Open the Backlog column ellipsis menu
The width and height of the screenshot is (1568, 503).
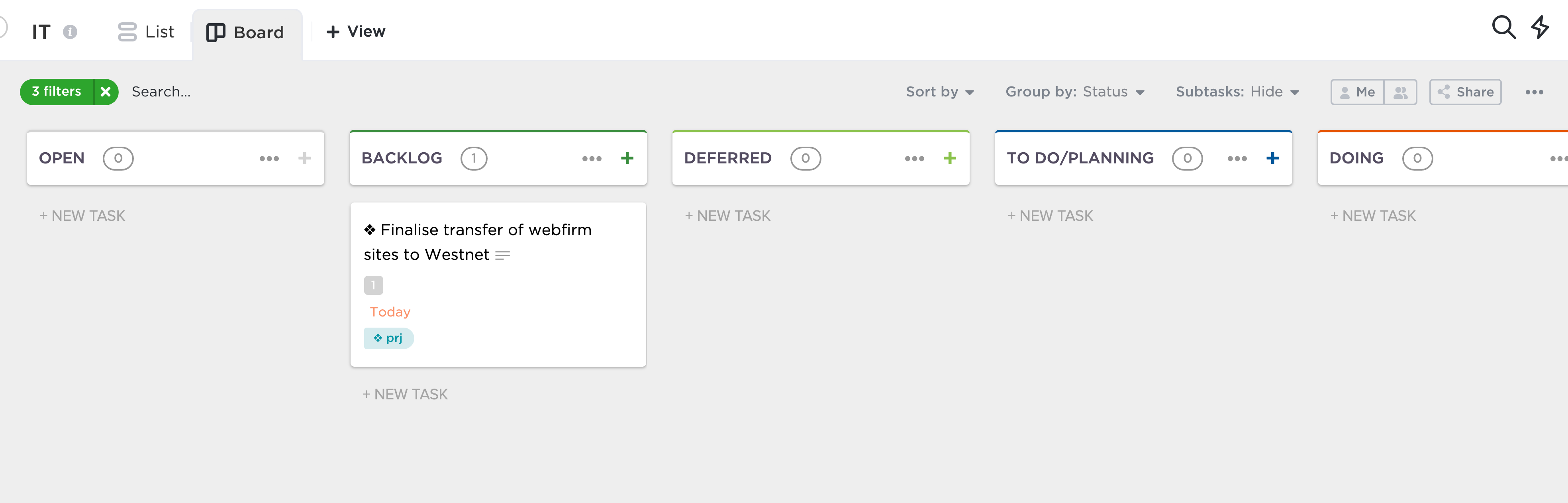pos(592,158)
